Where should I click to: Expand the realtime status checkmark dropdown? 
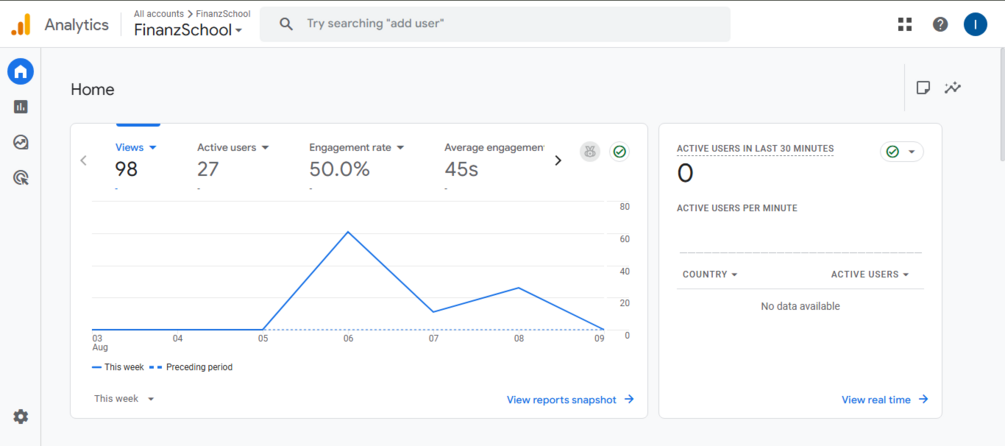click(x=901, y=152)
